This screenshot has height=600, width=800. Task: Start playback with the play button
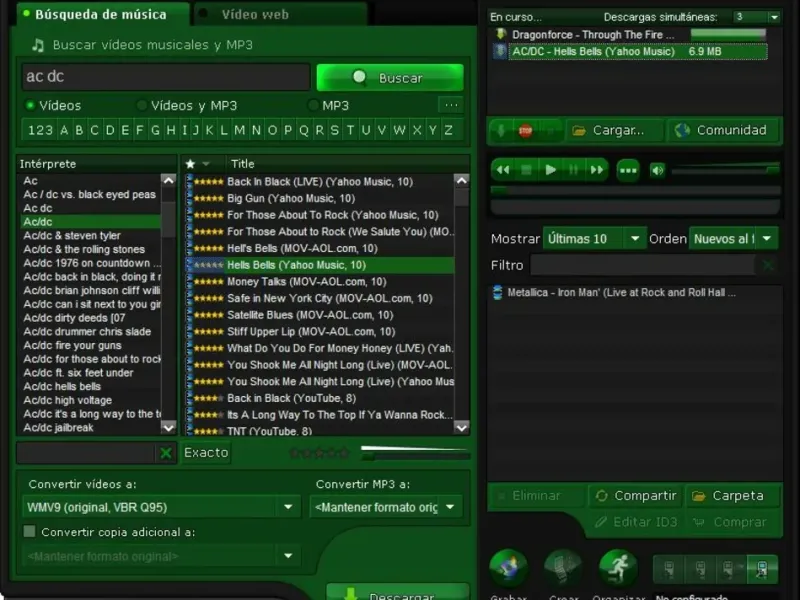pyautogui.click(x=550, y=170)
